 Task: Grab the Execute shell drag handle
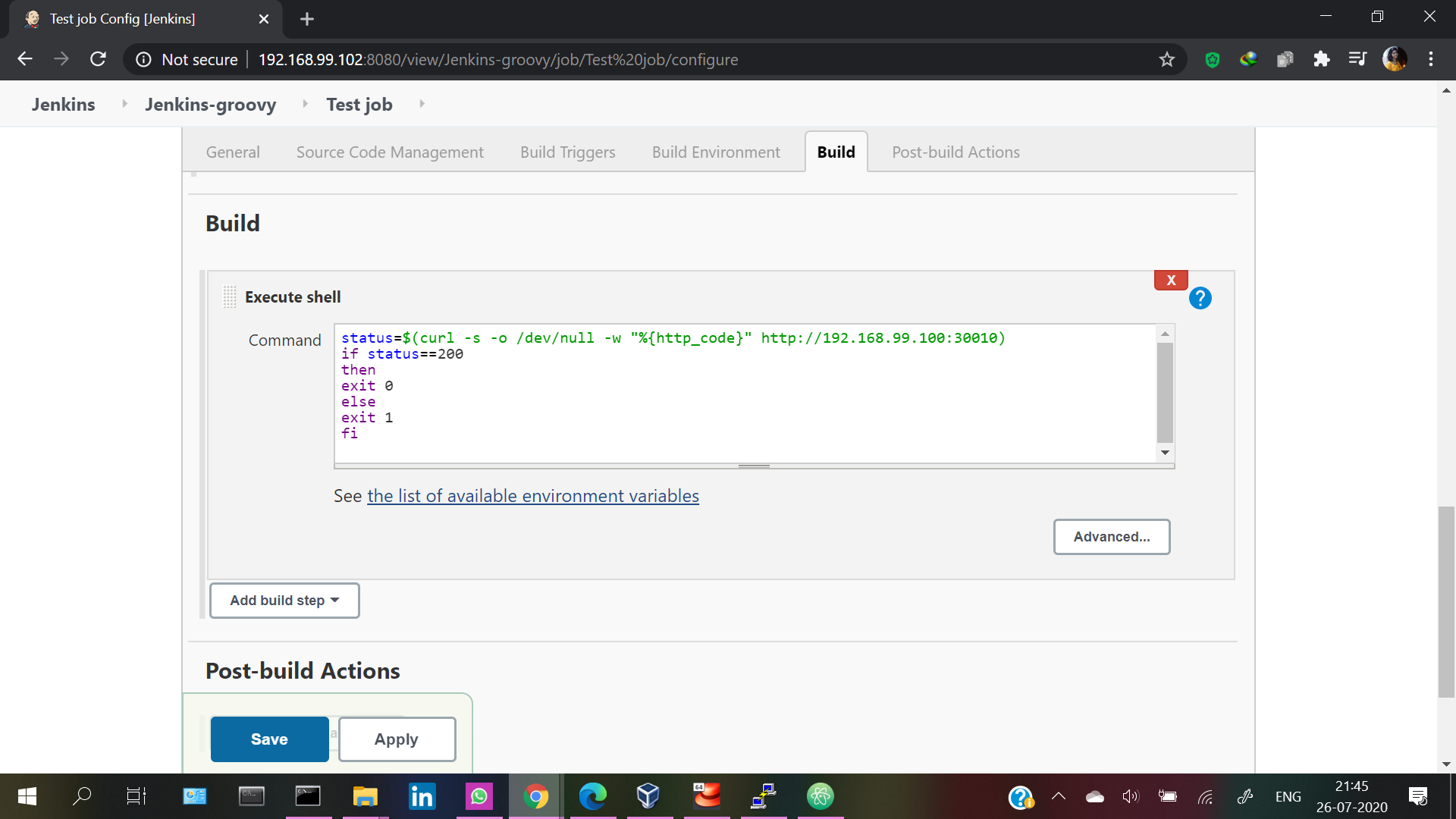coord(229,297)
